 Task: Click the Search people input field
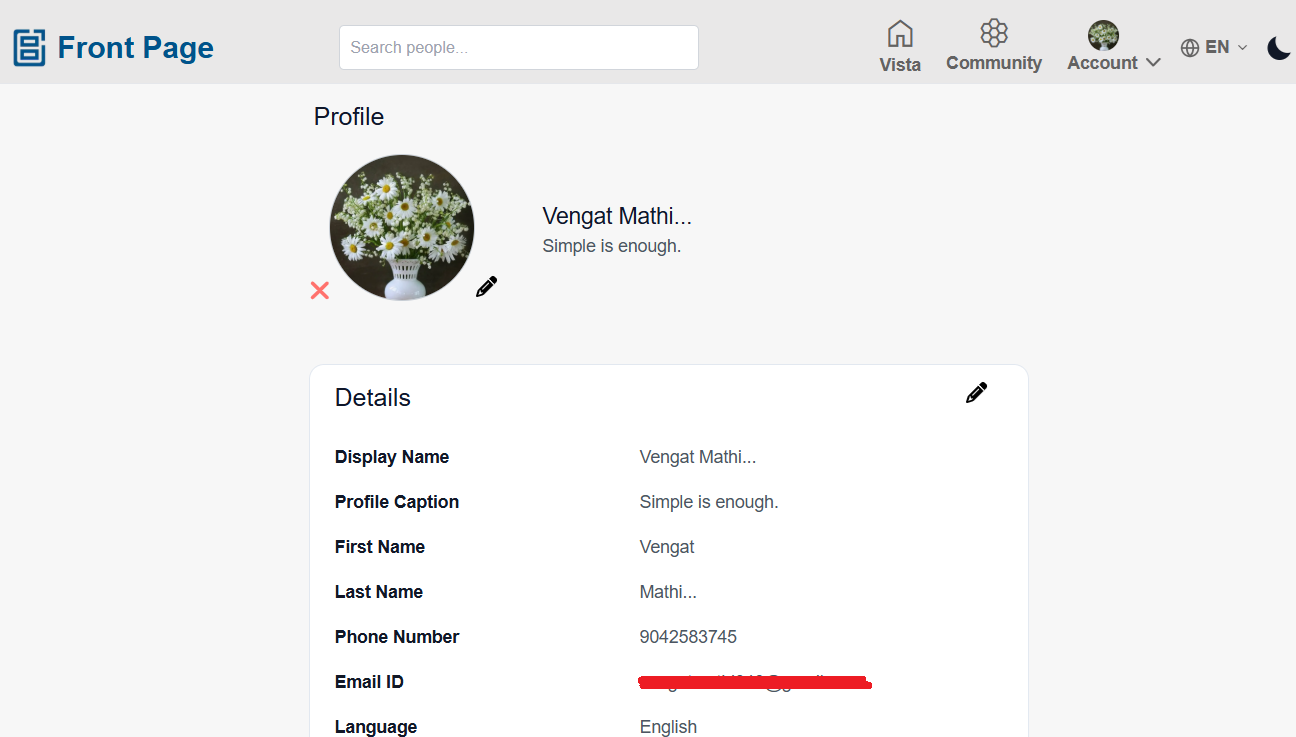519,48
